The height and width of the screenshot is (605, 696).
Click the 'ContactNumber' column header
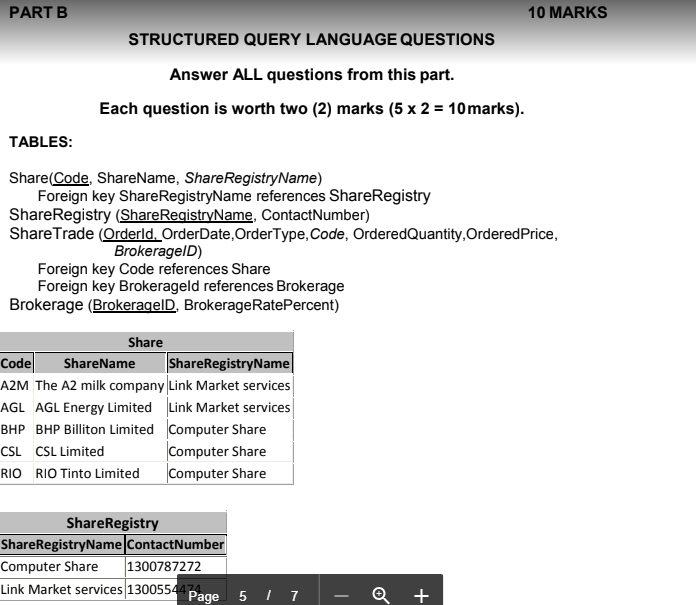pos(176,545)
